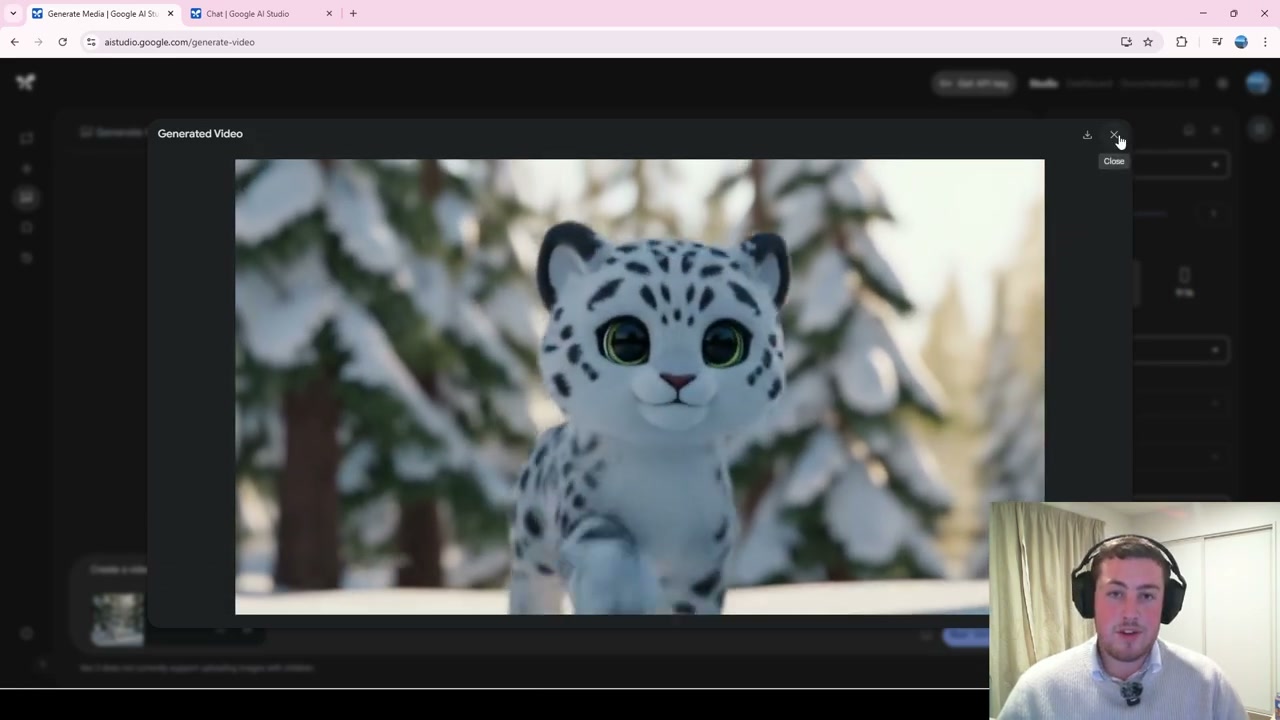
Task: Close the Chat Google AI Studio tab
Action: [x=329, y=14]
